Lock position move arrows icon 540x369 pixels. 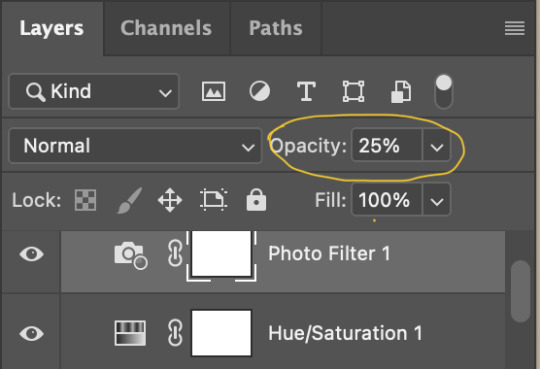click(x=170, y=200)
